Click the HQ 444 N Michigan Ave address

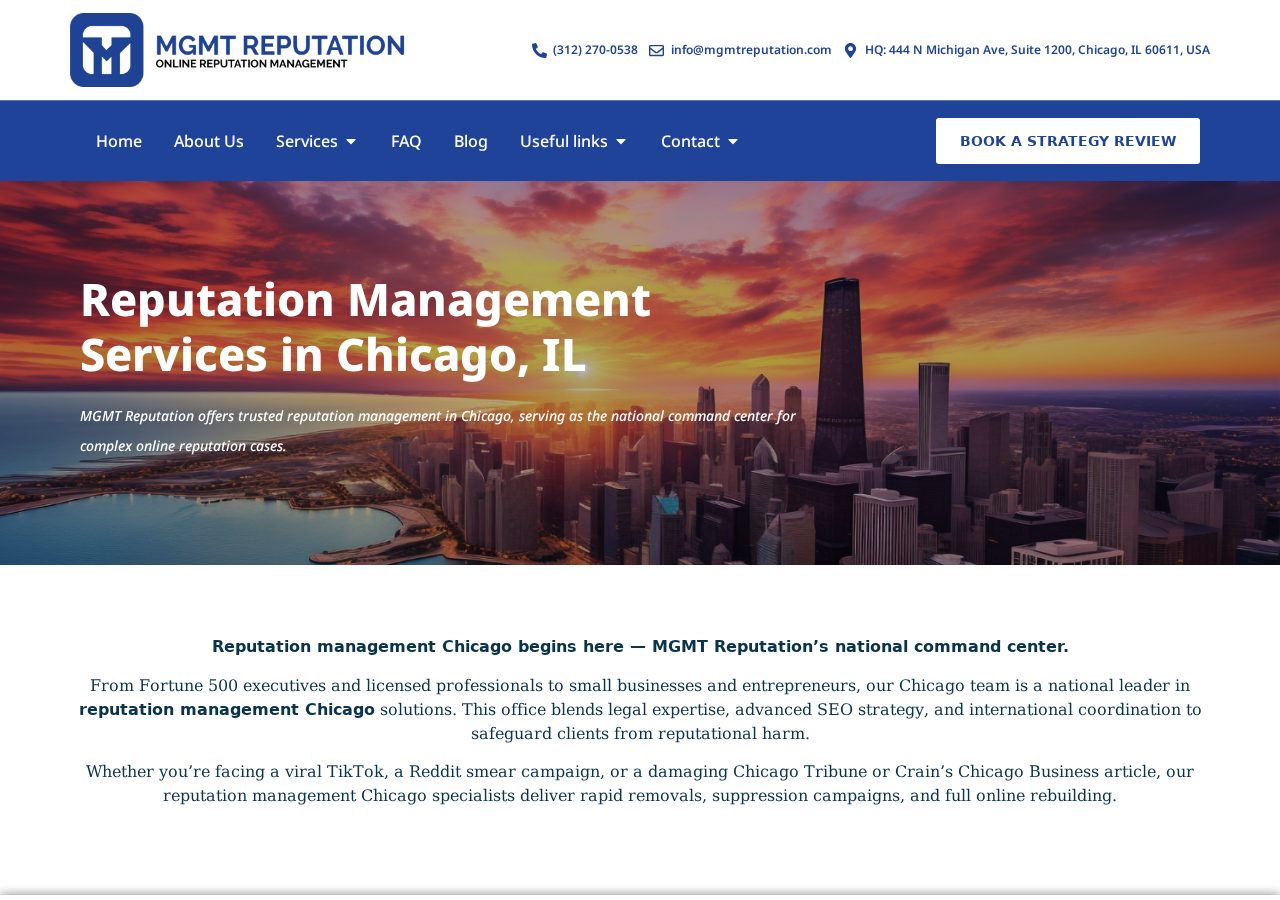coord(1037,50)
